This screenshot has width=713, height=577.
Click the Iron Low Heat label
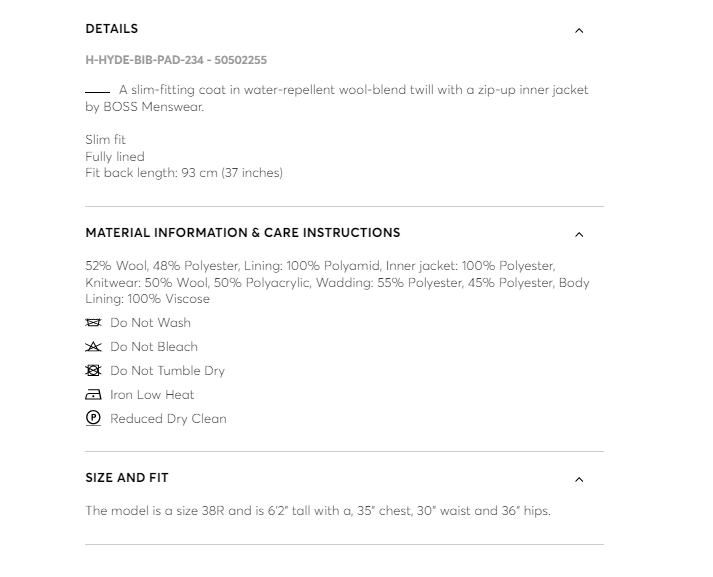click(152, 395)
